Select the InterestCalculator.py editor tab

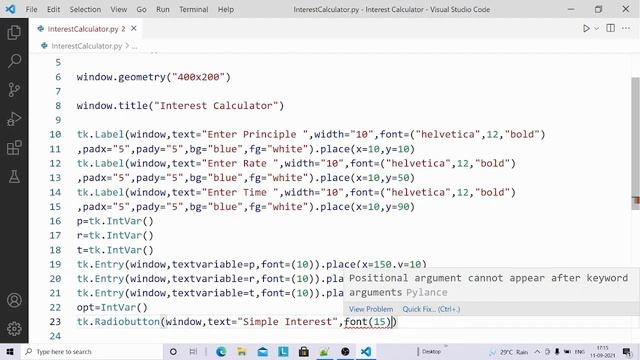point(85,29)
